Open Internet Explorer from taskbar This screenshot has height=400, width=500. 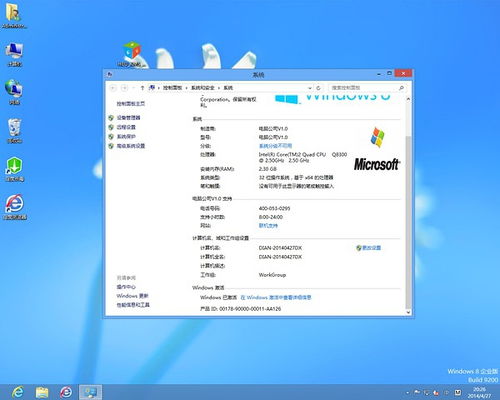18,392
